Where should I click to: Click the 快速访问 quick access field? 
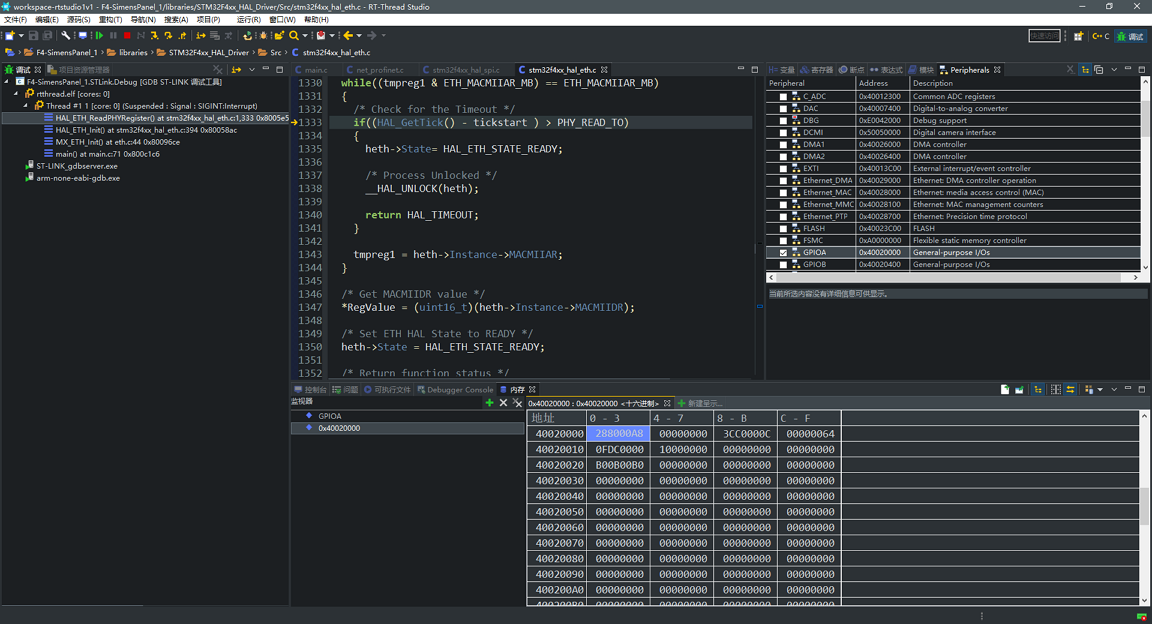[x=1044, y=36]
